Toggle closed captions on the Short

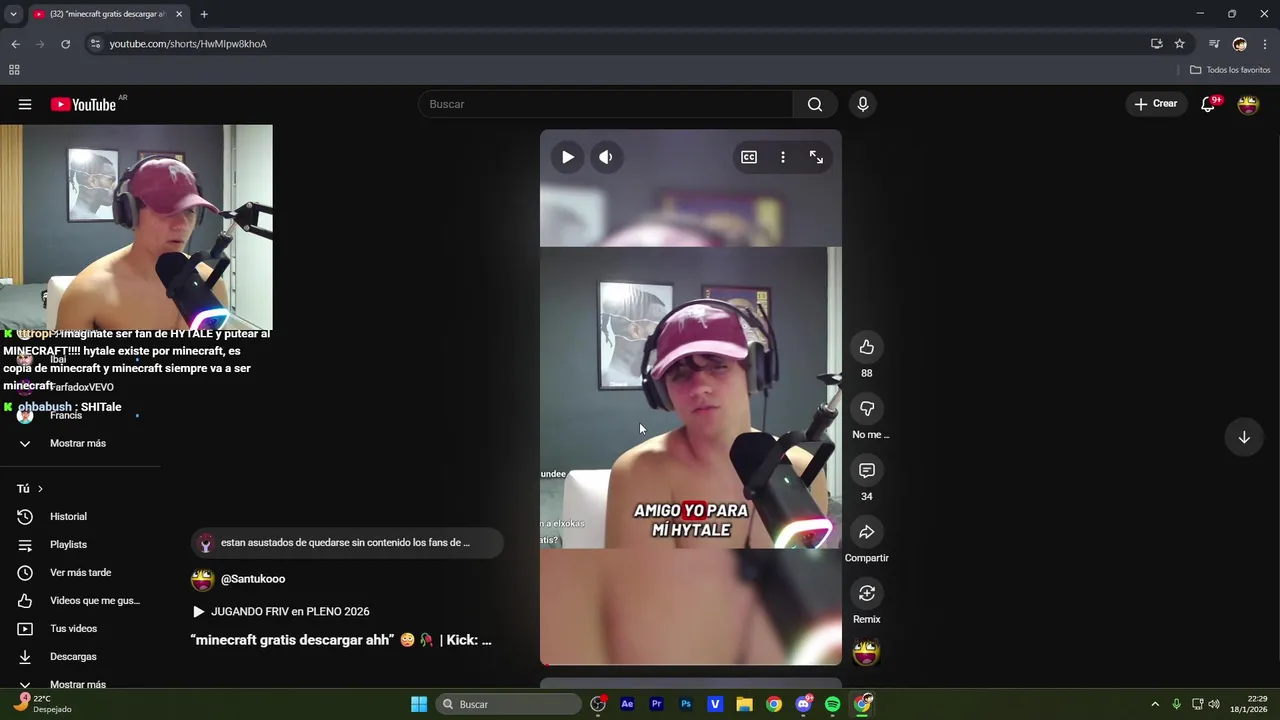click(749, 157)
